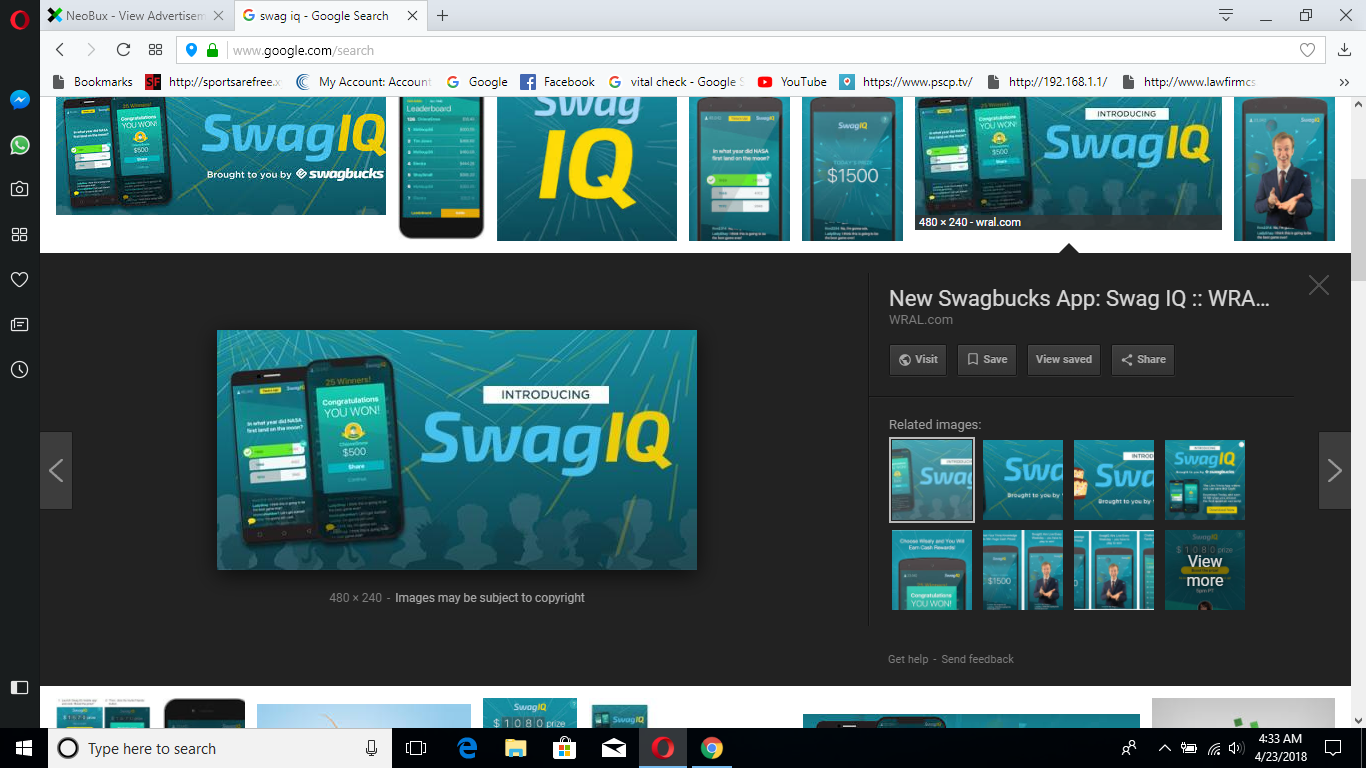
Task: Close the image preview panel
Action: coord(1319,285)
